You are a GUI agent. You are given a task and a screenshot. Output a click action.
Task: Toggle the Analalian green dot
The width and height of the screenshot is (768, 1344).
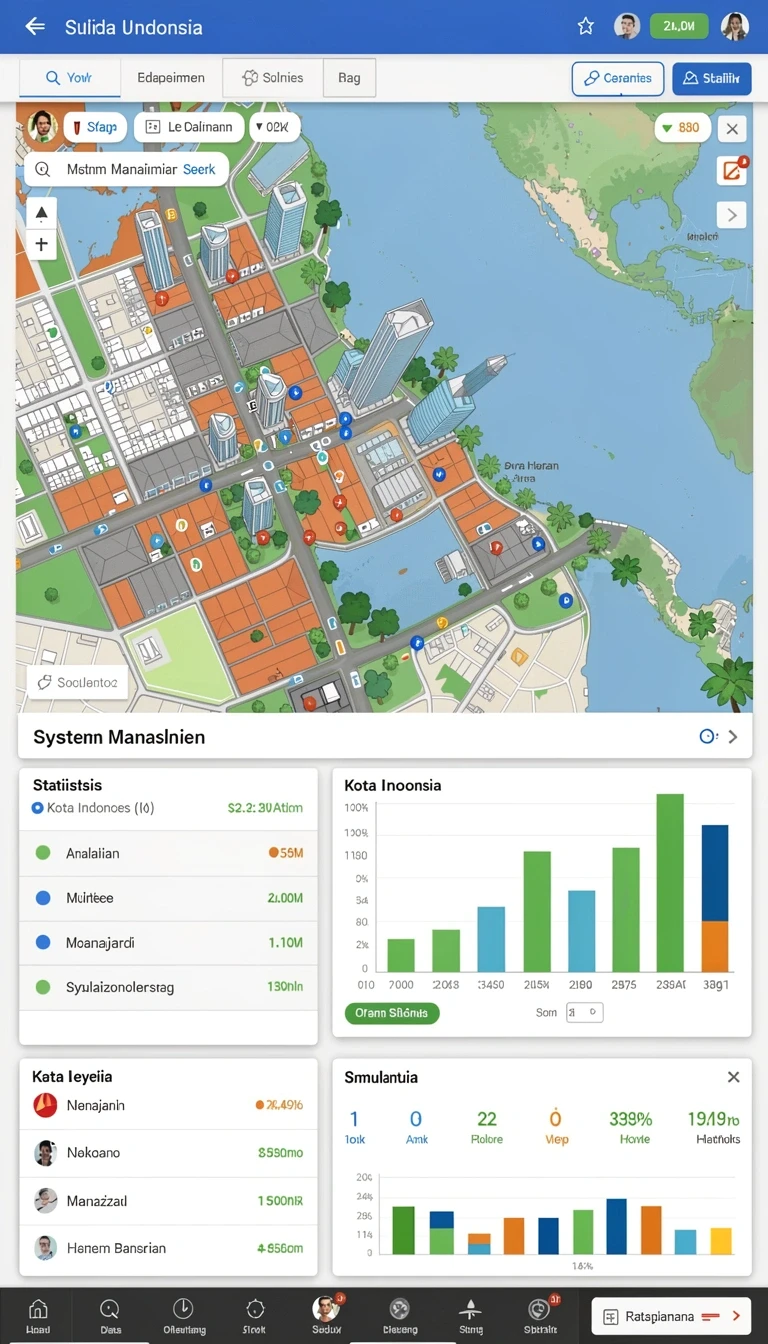[43, 853]
